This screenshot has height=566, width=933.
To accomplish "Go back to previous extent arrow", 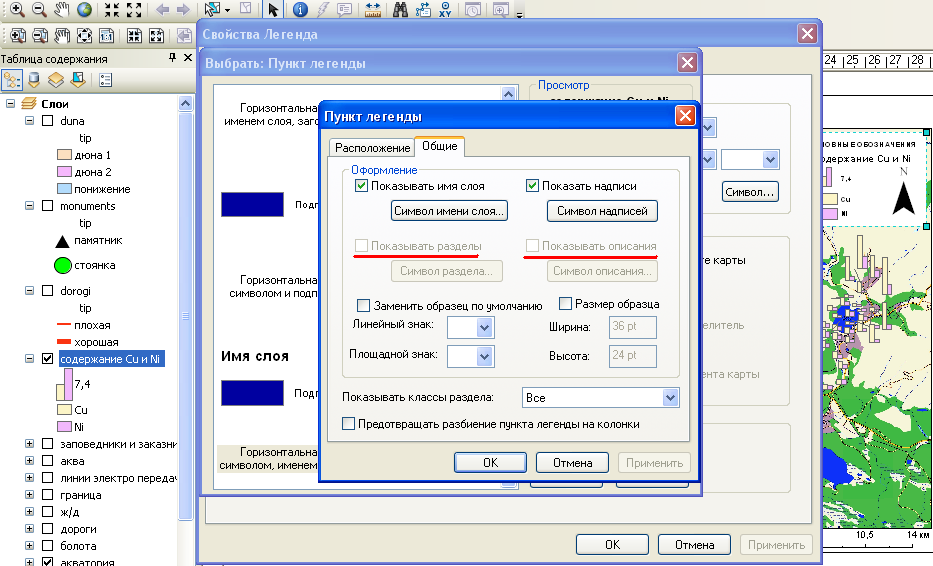I will pyautogui.click(x=162, y=10).
